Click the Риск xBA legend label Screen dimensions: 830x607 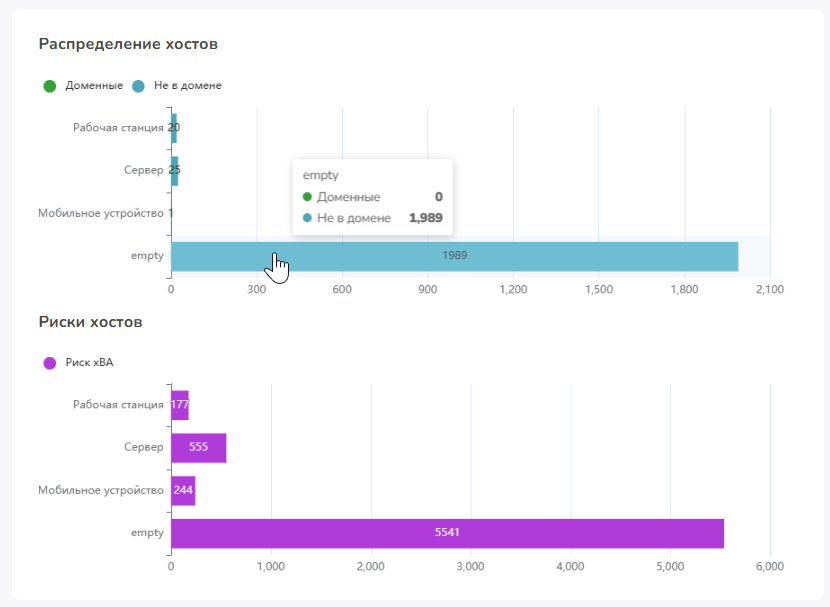[89, 363]
